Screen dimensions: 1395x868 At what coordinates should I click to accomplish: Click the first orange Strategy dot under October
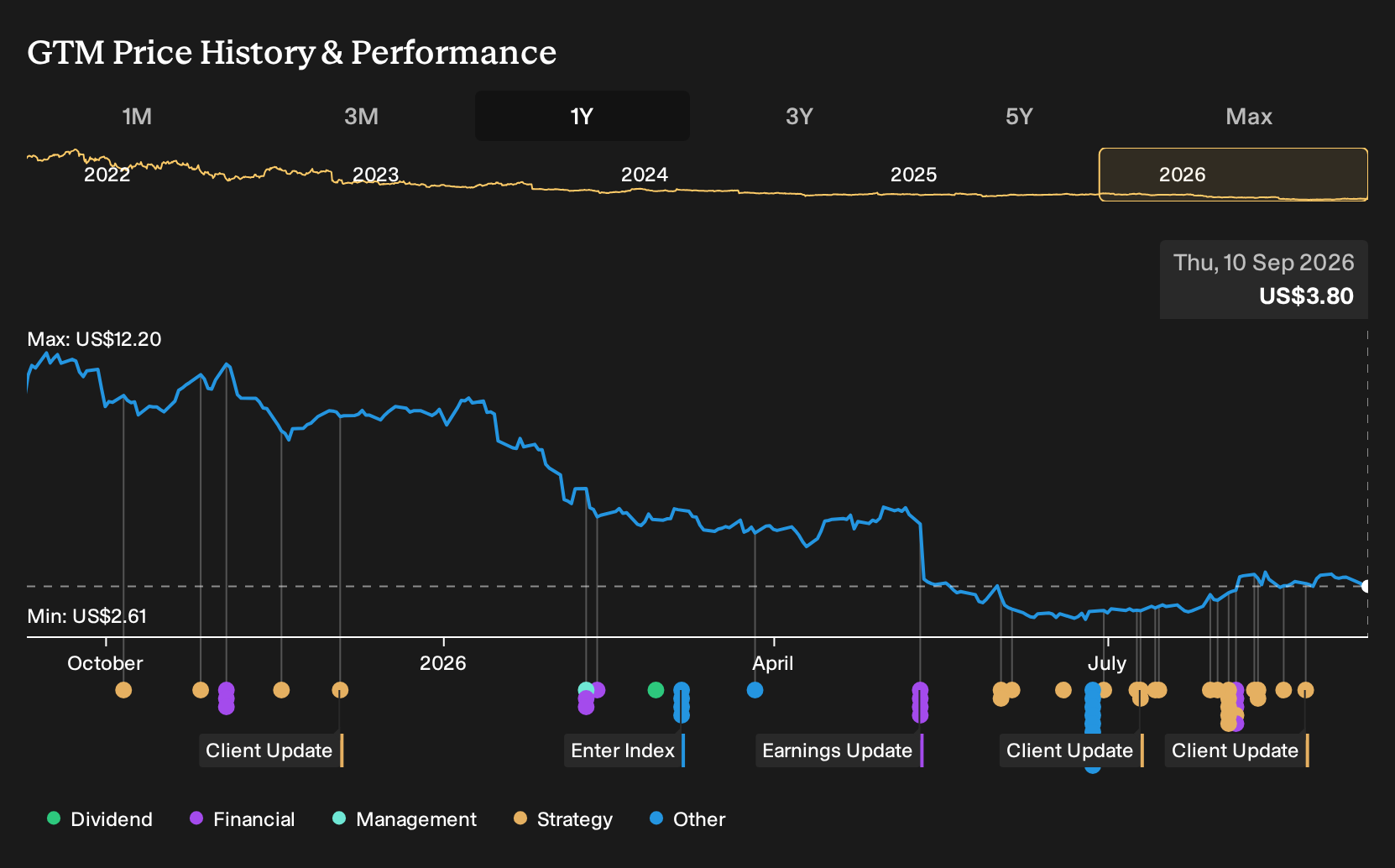pyautogui.click(x=123, y=690)
